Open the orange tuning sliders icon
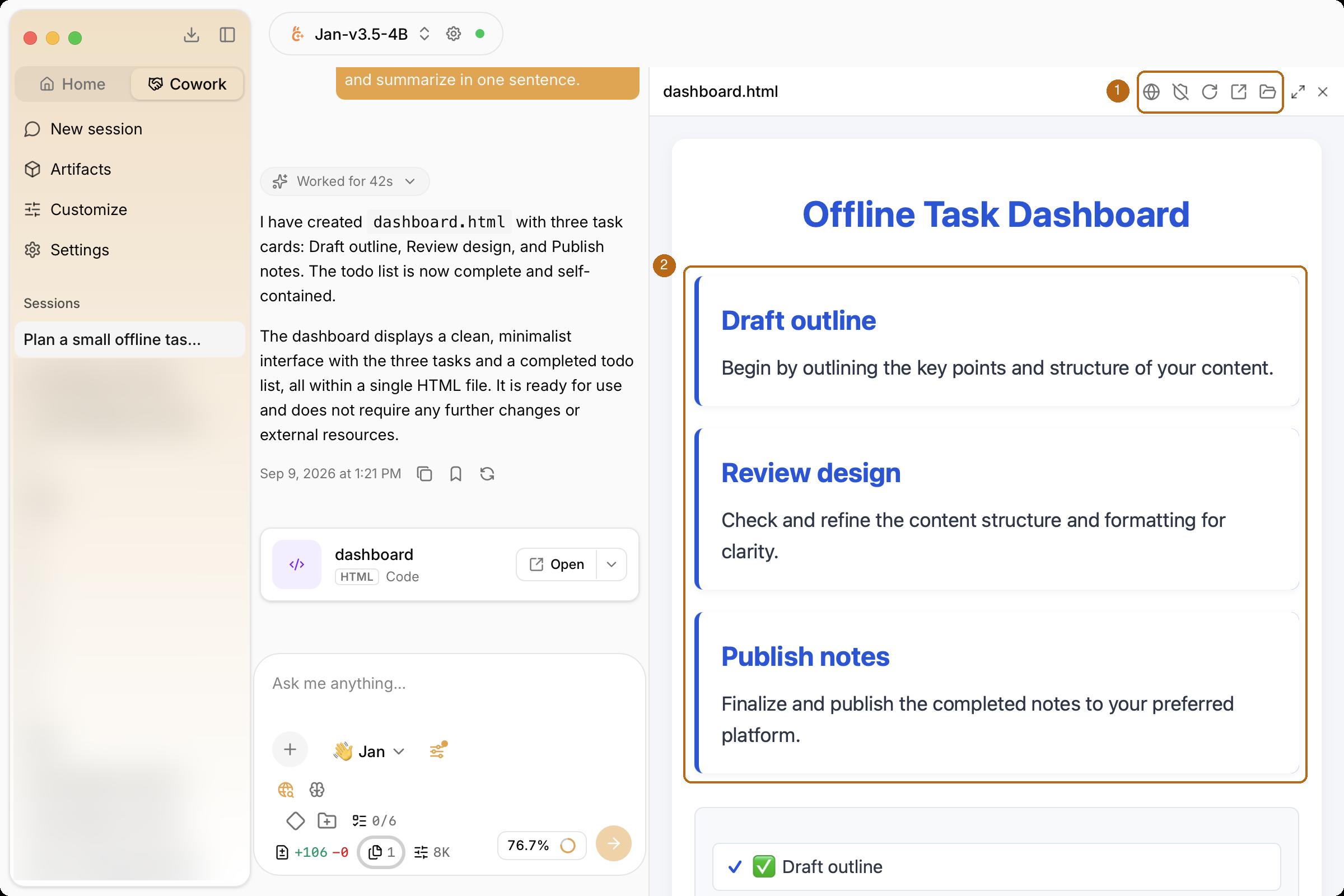Image resolution: width=1344 pixels, height=896 pixels. pos(438,750)
